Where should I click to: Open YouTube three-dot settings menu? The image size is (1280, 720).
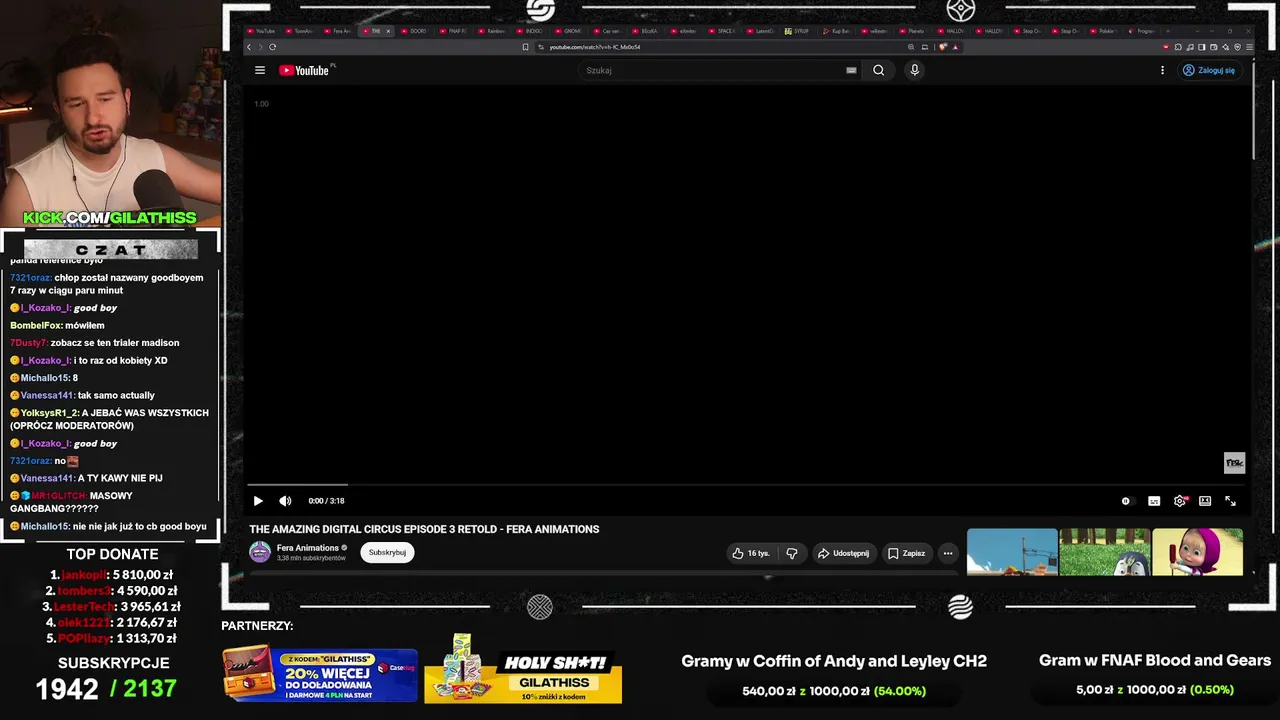[x=1162, y=70]
